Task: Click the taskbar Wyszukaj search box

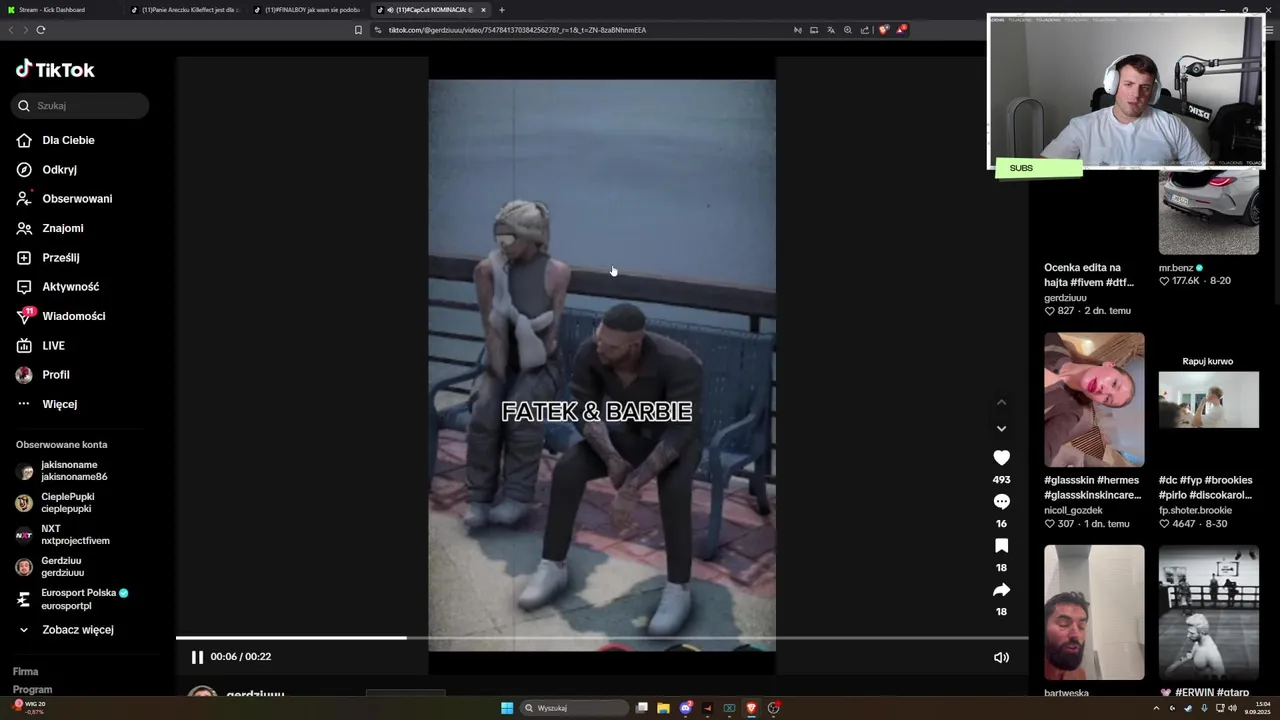Action: tap(575, 708)
